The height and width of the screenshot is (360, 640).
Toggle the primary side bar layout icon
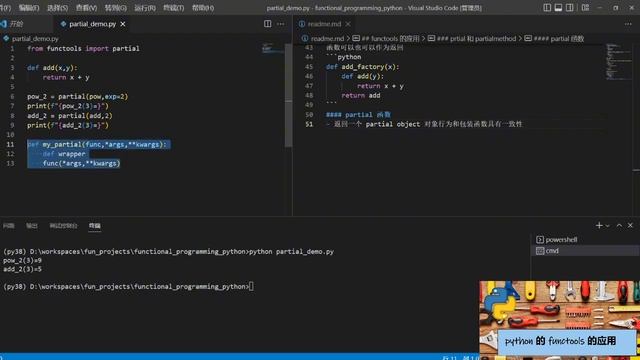pyautogui.click(x=547, y=8)
